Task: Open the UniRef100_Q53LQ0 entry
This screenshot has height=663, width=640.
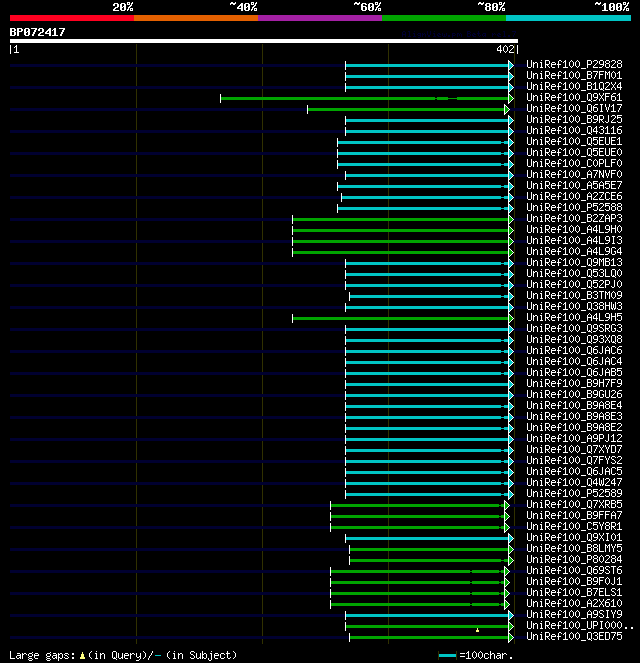Action: 574,273
